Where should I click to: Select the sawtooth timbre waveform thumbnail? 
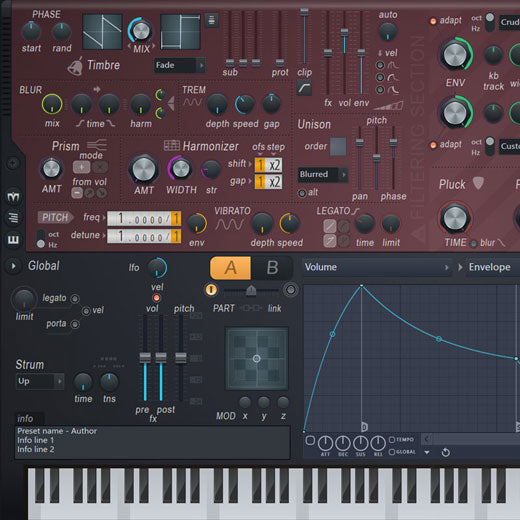102,32
